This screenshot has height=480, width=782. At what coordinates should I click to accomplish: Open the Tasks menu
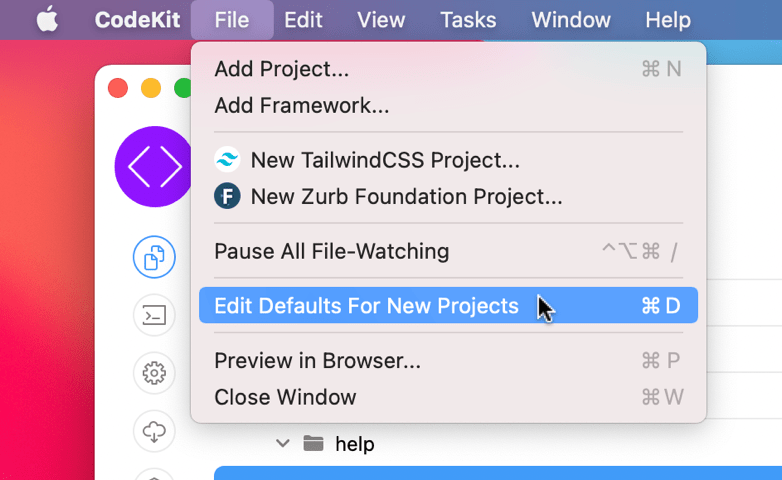[x=468, y=20]
